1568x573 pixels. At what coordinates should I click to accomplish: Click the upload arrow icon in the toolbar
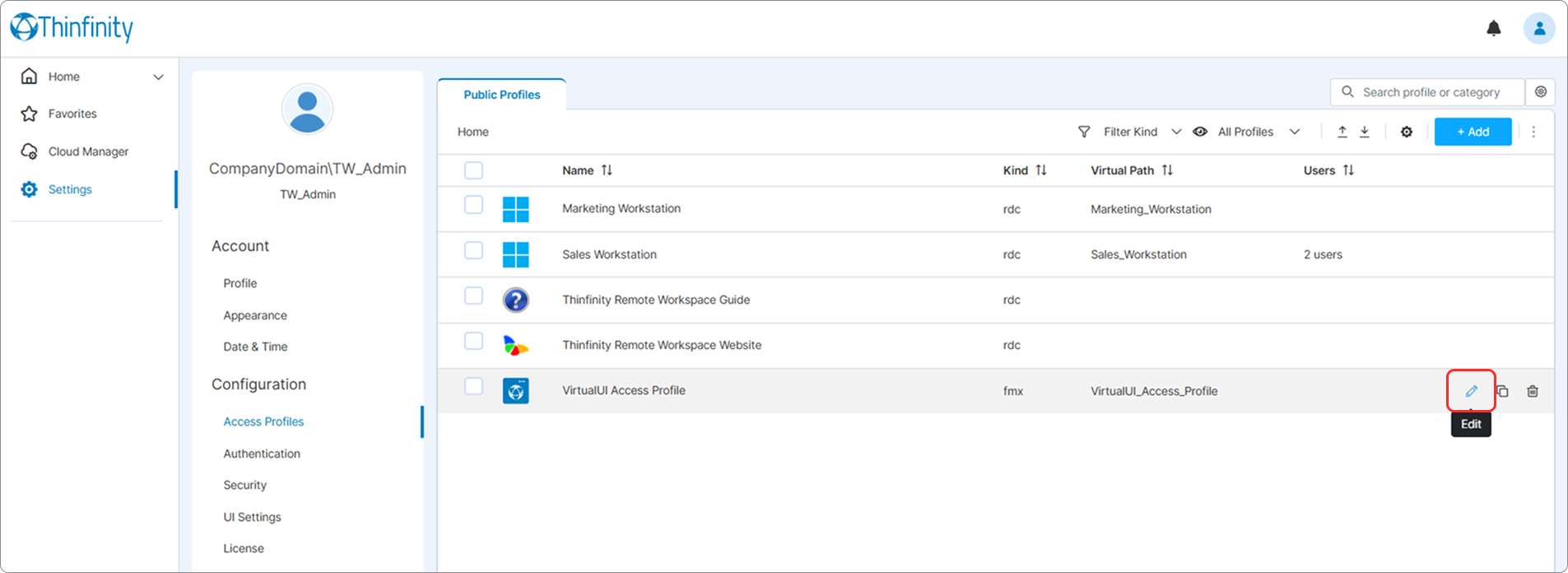tap(1342, 132)
